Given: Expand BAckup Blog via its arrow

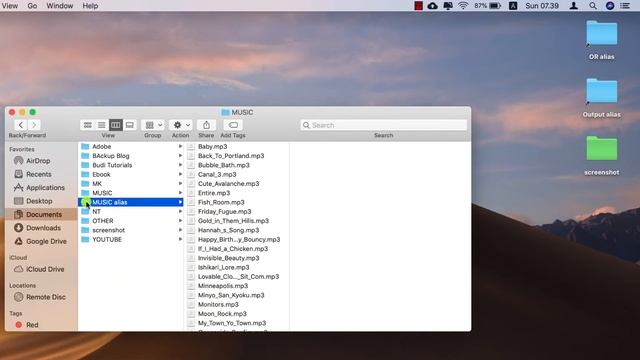Looking at the screenshot, I should (x=180, y=156).
